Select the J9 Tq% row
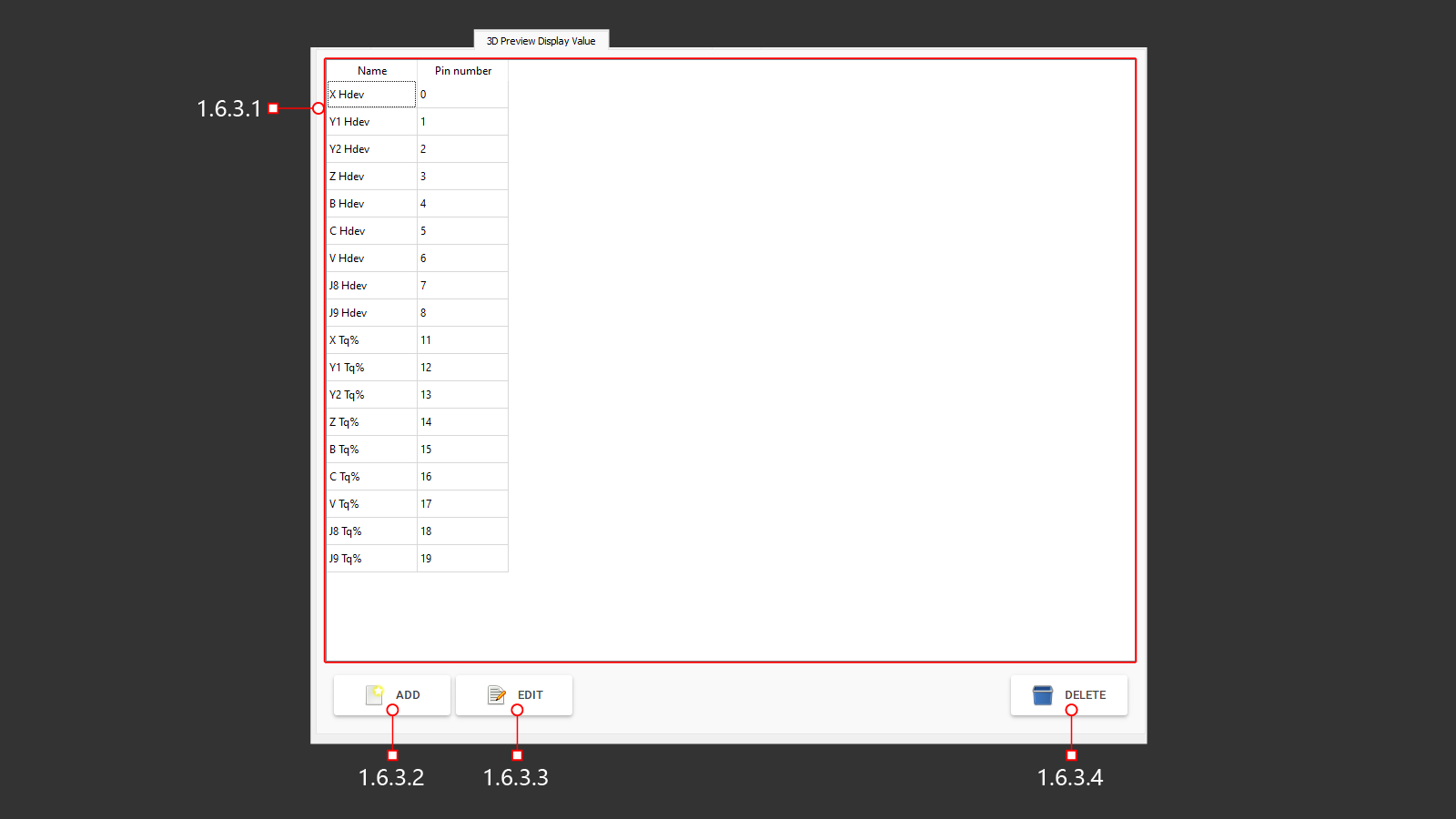Image resolution: width=1456 pixels, height=819 pixels. point(370,558)
